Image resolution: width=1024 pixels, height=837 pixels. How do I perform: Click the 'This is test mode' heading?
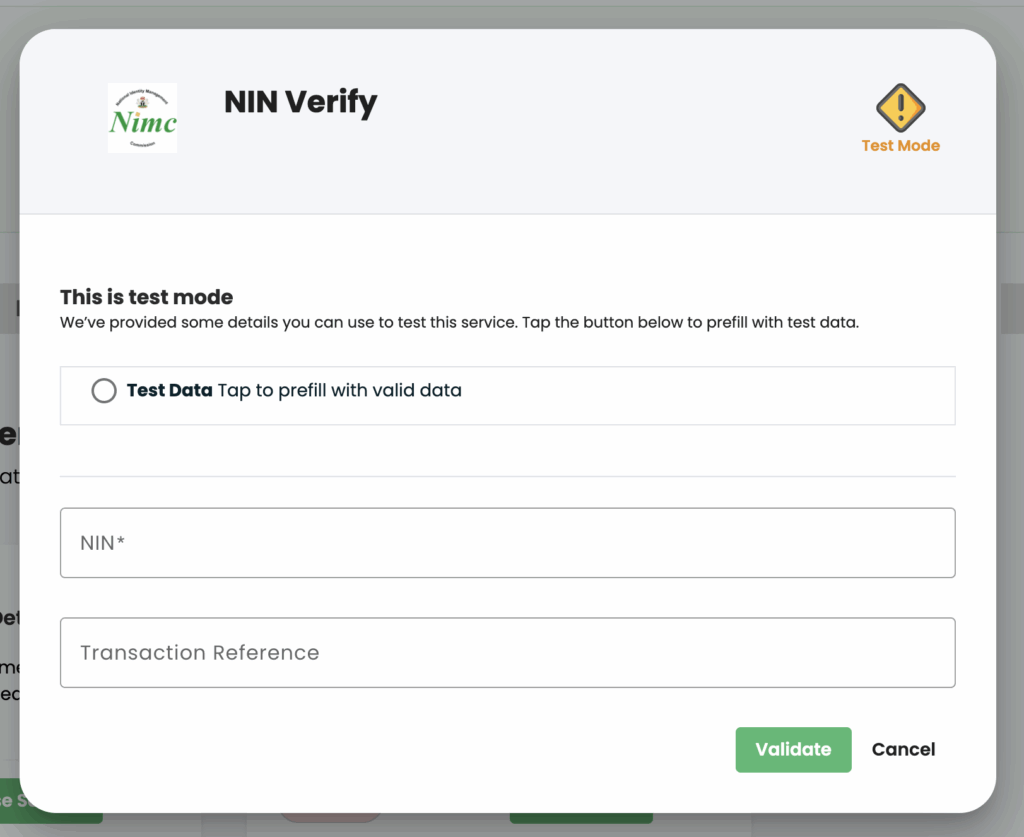point(145,297)
